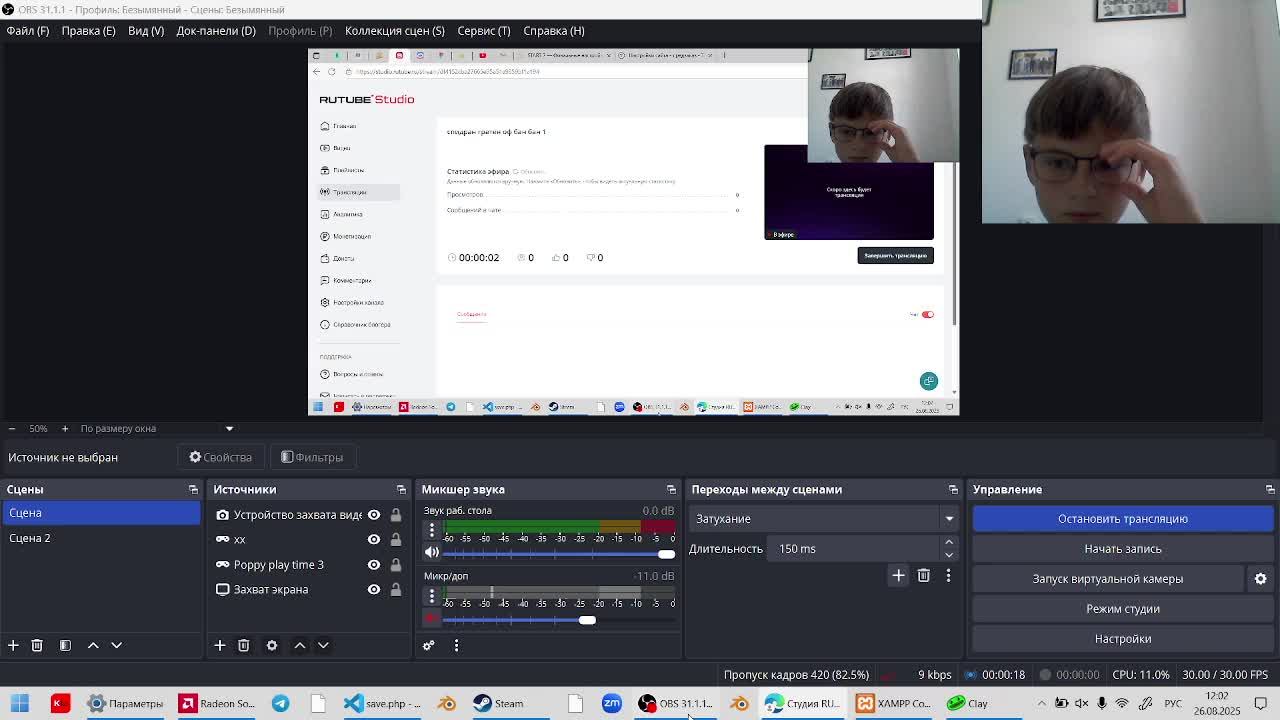This screenshot has width=1280, height=720.
Task: Move source up in Источники list
Action: tap(299, 645)
